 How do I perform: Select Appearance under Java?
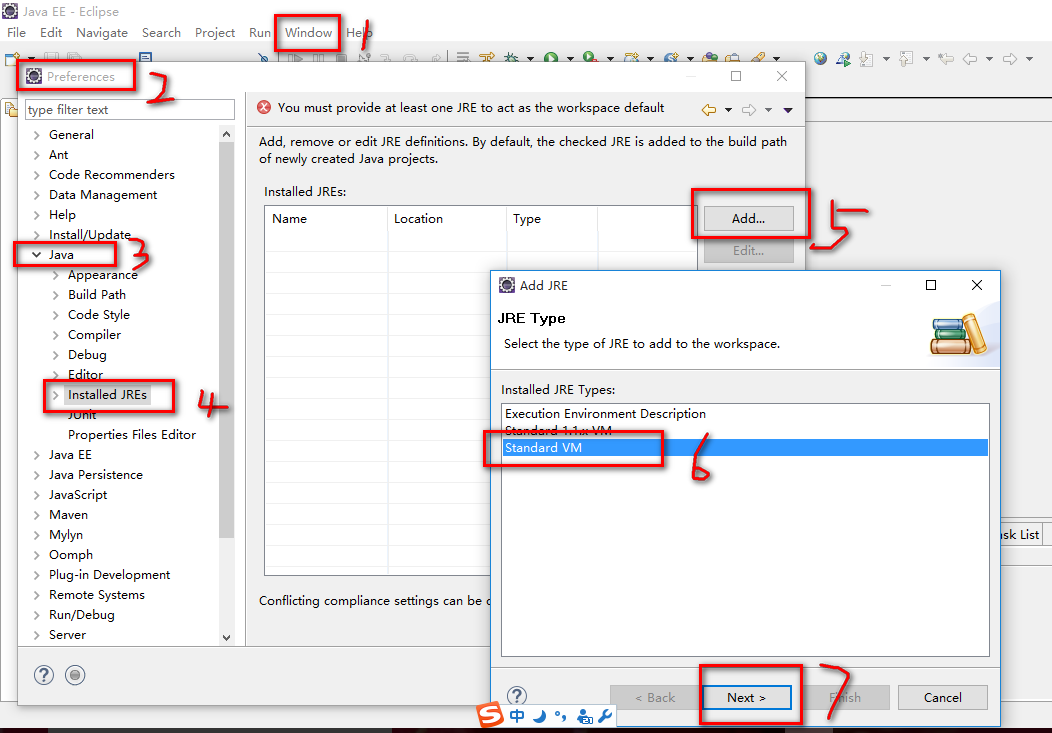click(103, 275)
